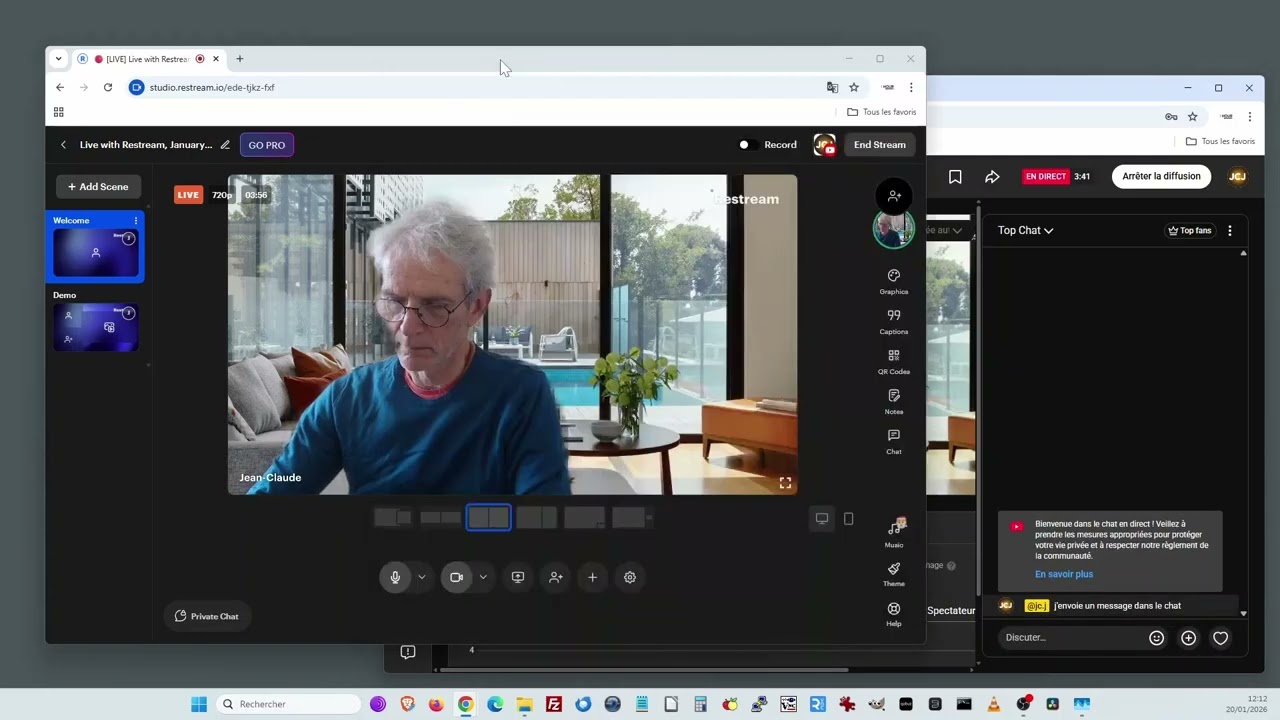Image resolution: width=1280 pixels, height=720 pixels.
Task: Open the Music panel
Action: [893, 532]
